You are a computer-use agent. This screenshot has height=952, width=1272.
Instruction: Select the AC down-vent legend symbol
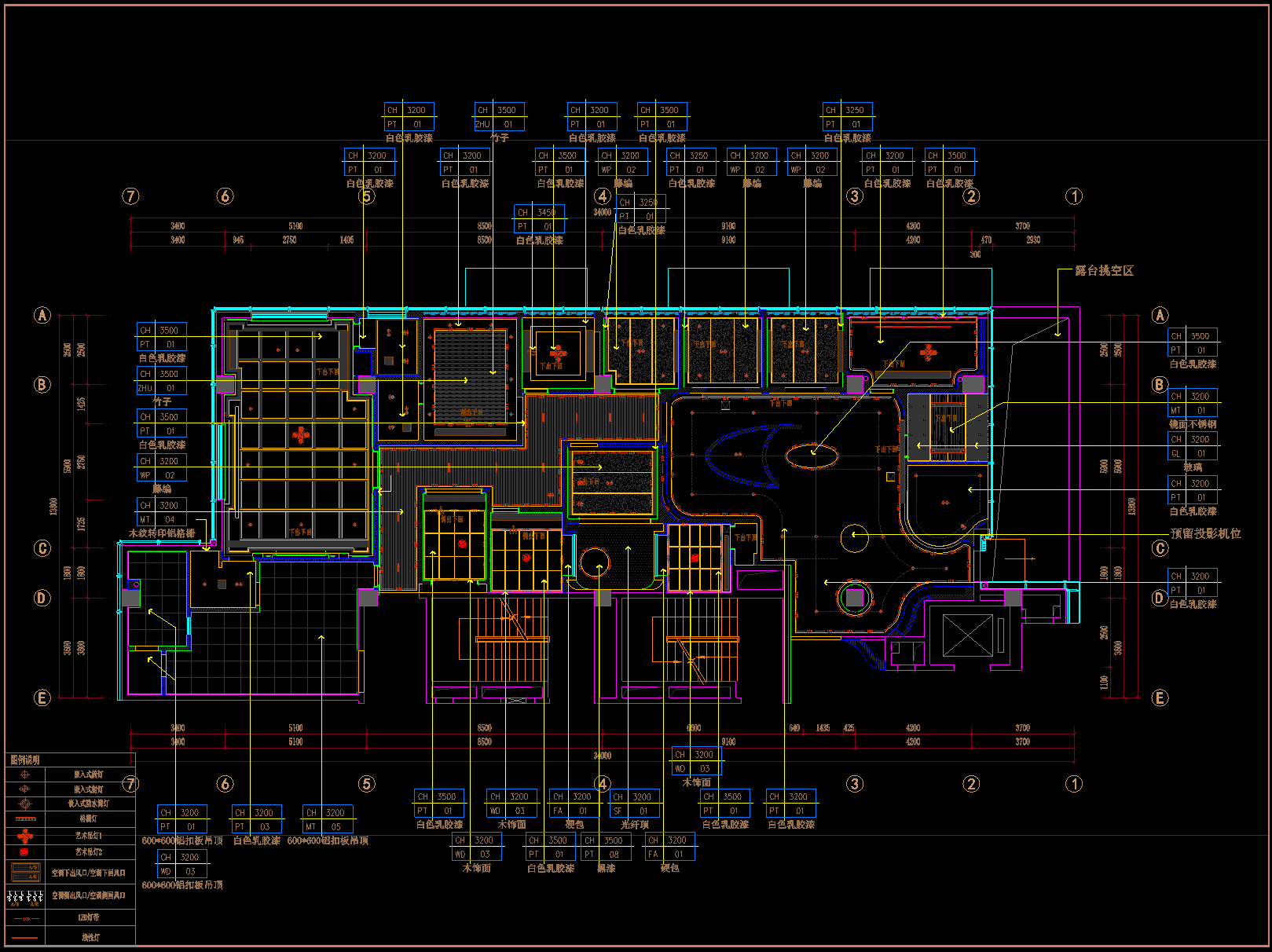25,872
